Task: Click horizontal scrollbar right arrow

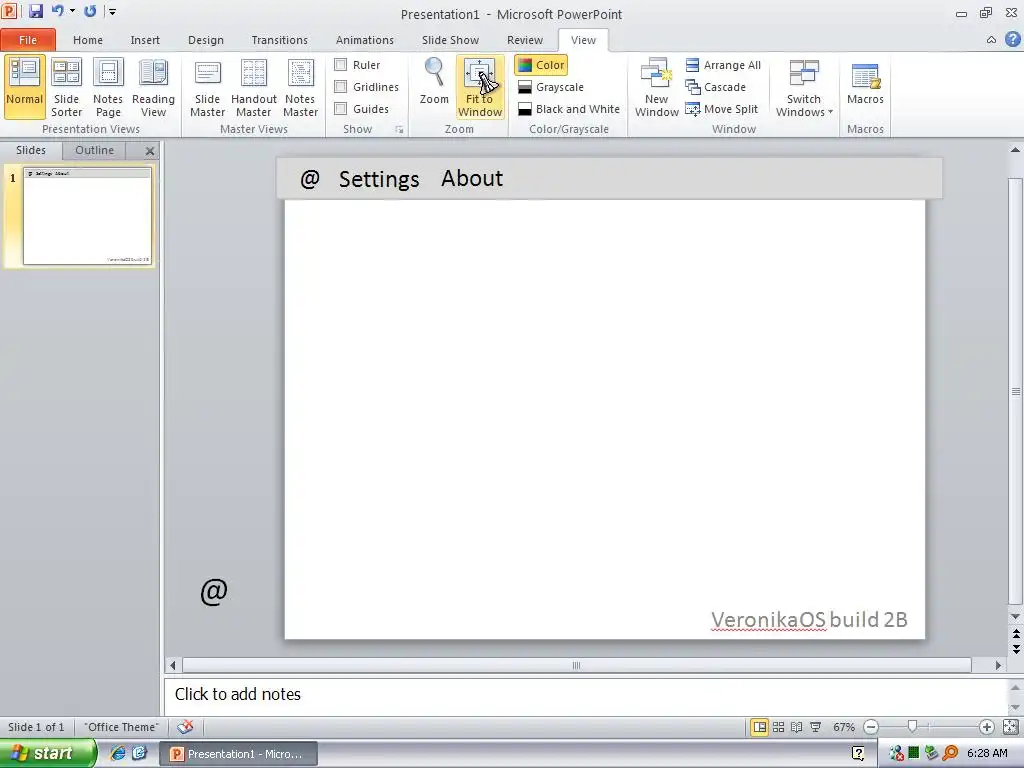Action: (x=998, y=665)
